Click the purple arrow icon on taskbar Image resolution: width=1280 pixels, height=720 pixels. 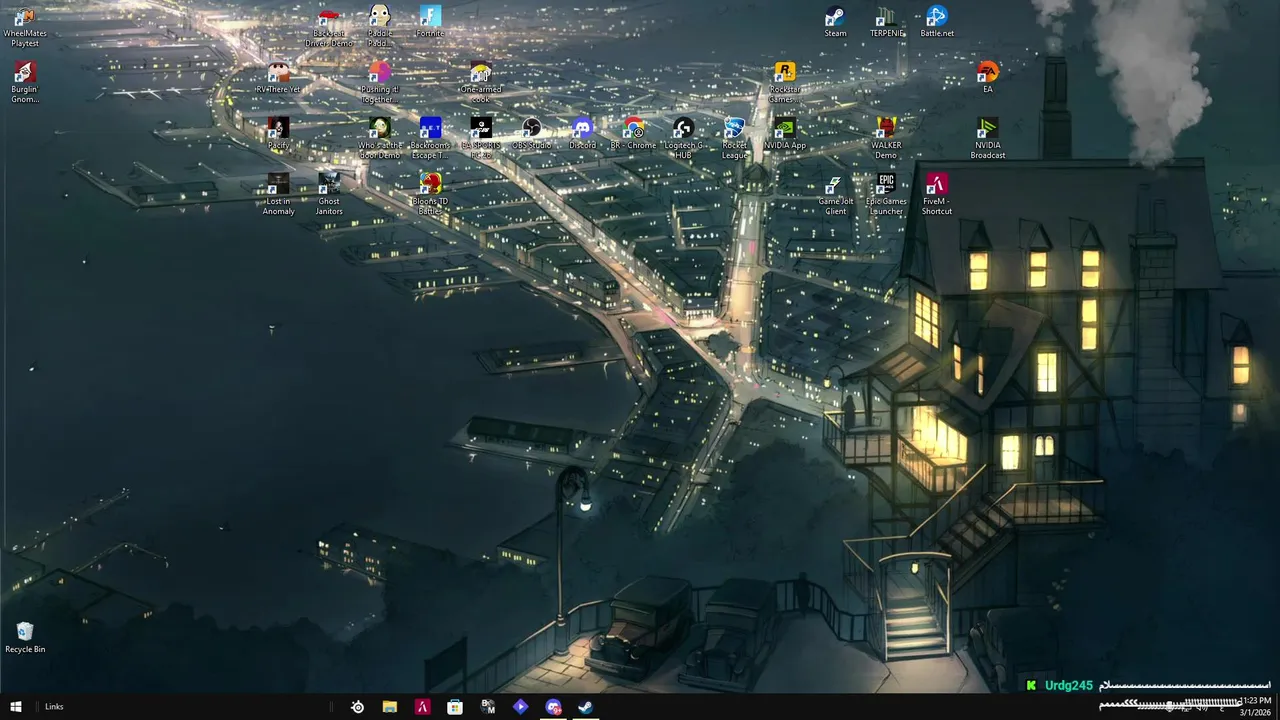520,707
